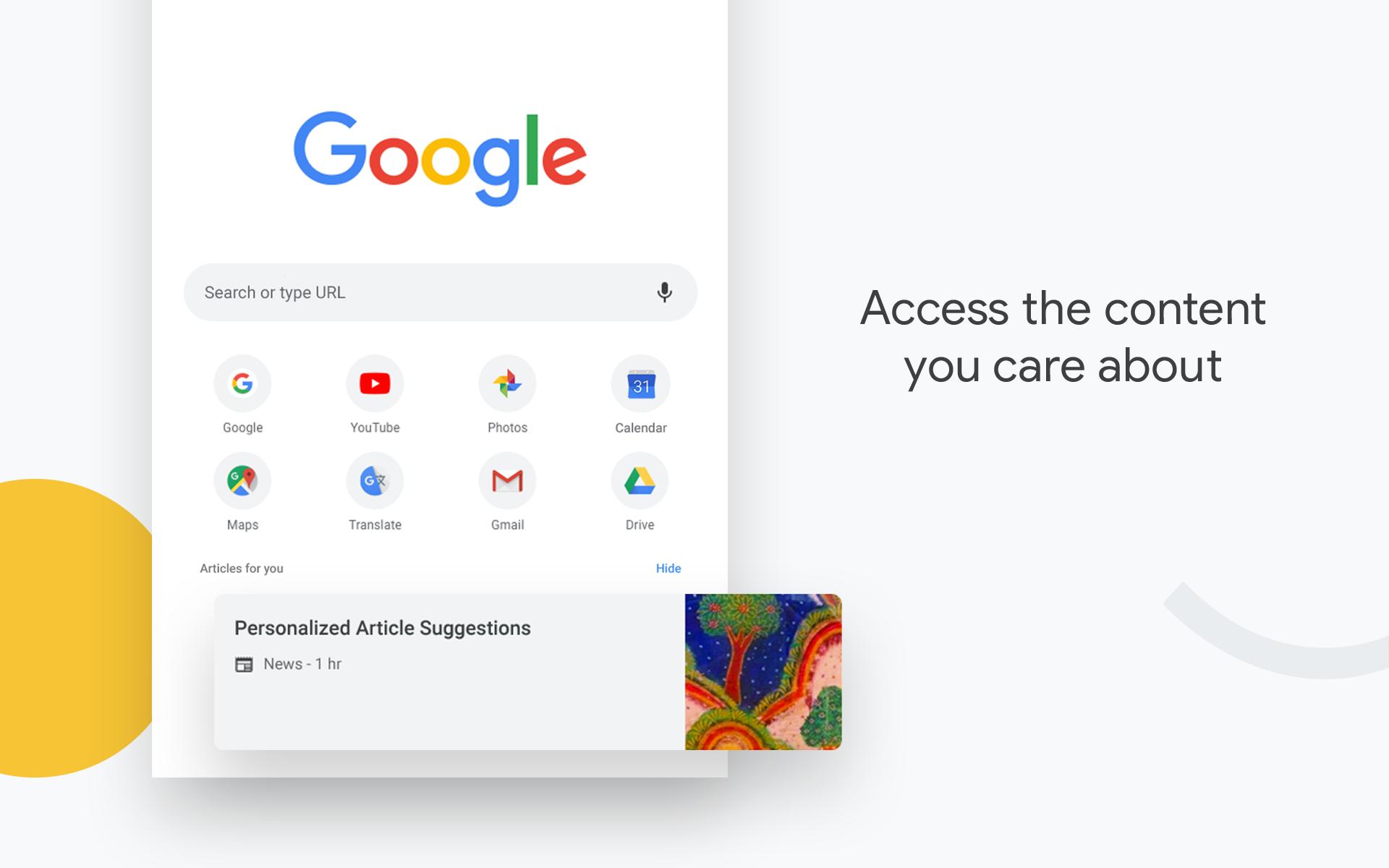Open Google Maps app
Screen dimensions: 1389x868
click(x=242, y=480)
